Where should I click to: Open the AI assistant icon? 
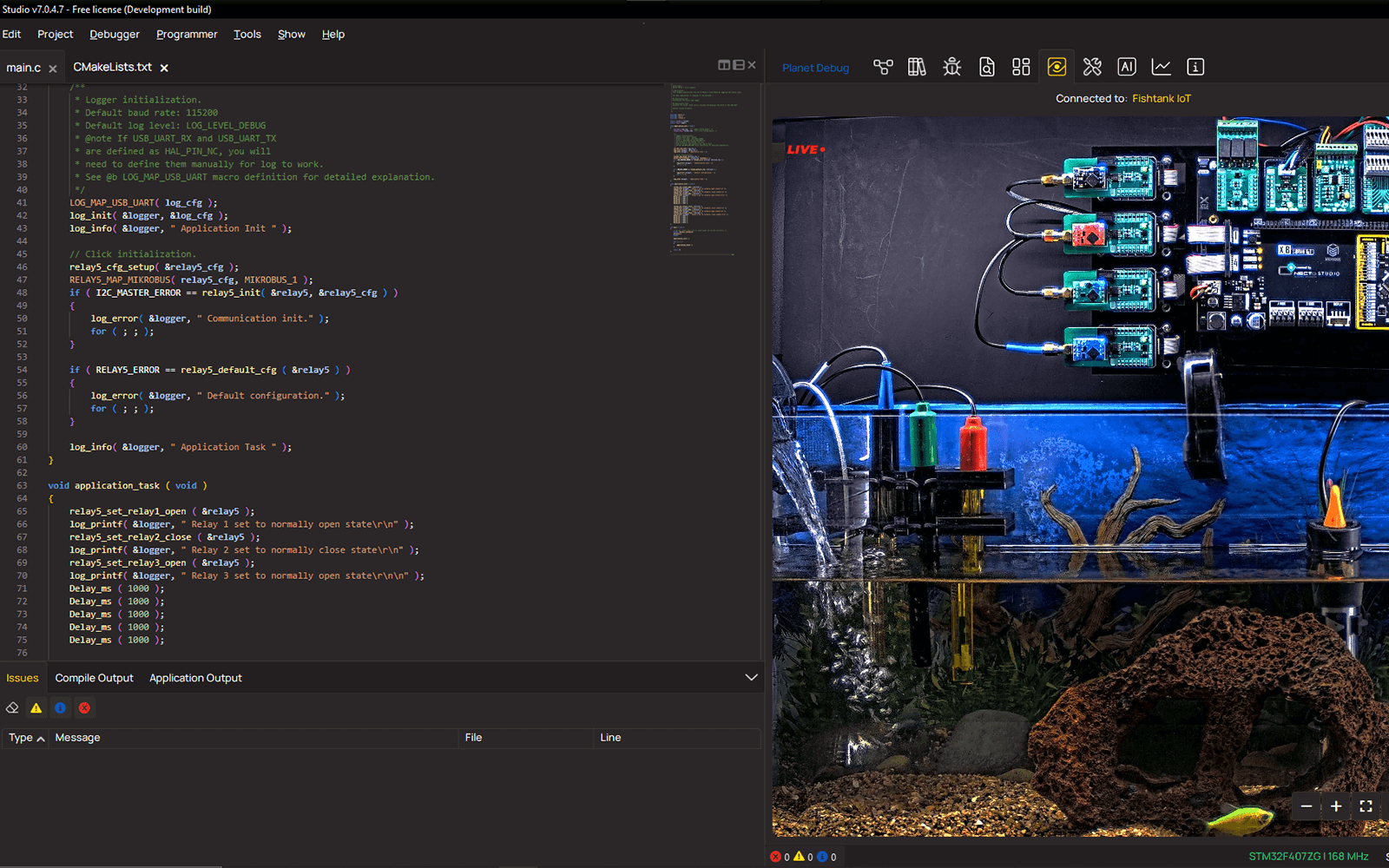[1126, 67]
